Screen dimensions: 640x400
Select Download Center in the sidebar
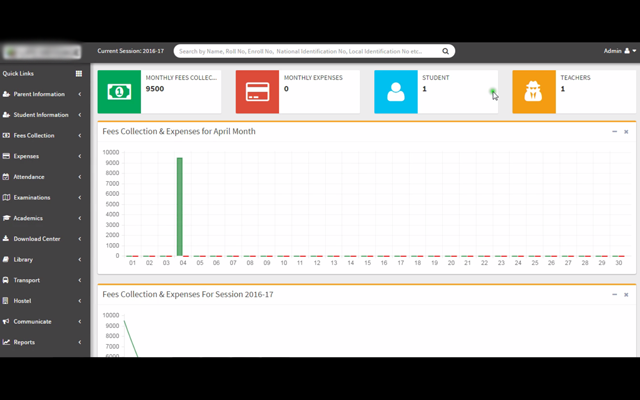pos(36,239)
